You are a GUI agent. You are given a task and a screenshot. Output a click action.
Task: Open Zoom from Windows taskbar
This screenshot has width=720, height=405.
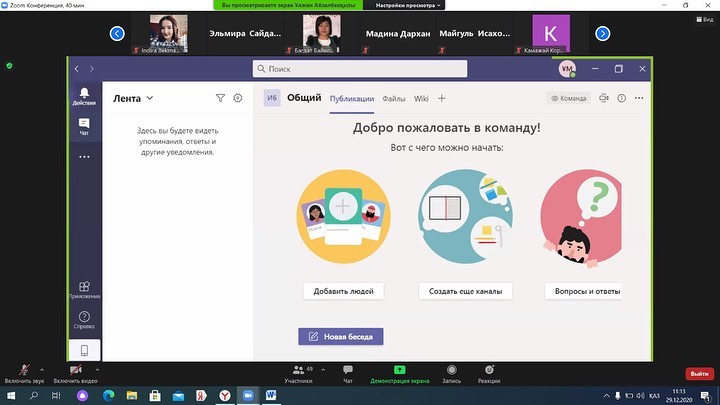[x=248, y=395]
